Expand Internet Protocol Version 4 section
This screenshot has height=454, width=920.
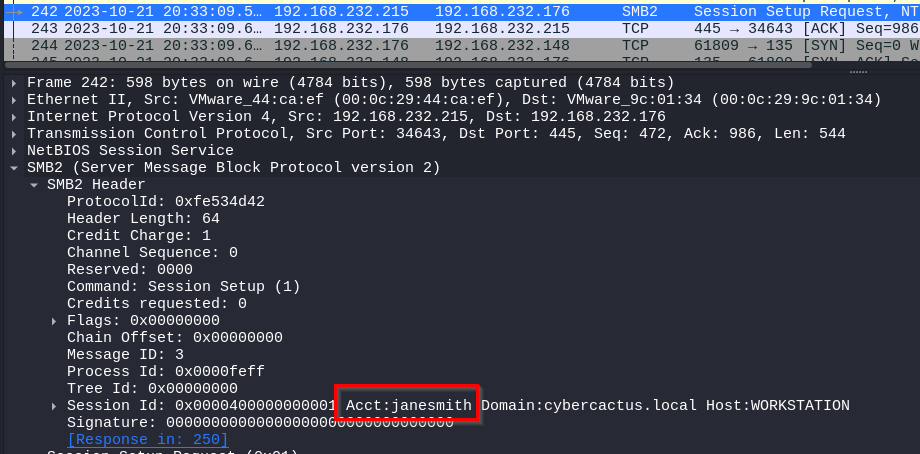click(x=14, y=116)
